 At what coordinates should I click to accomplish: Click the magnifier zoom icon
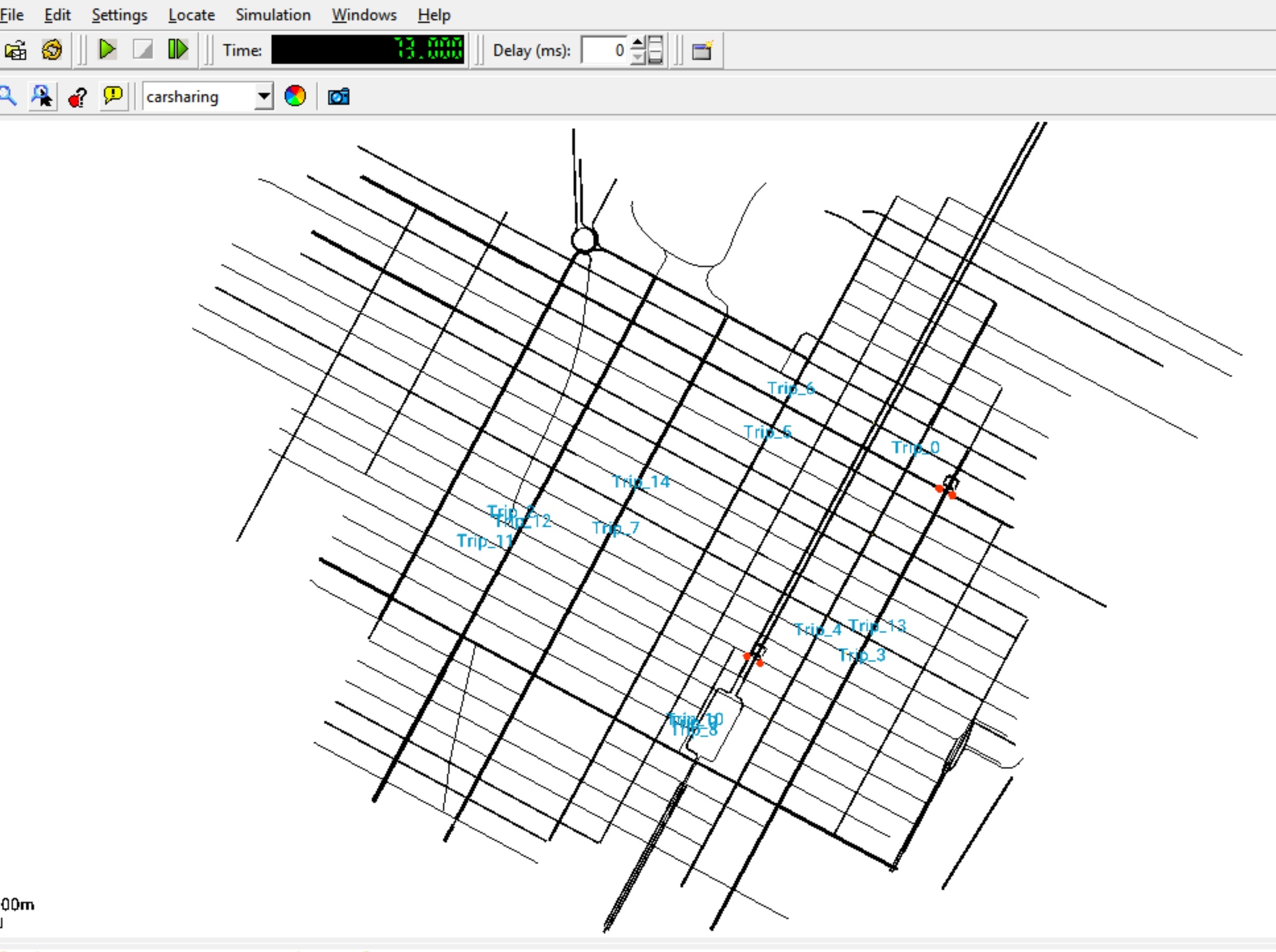coord(8,96)
